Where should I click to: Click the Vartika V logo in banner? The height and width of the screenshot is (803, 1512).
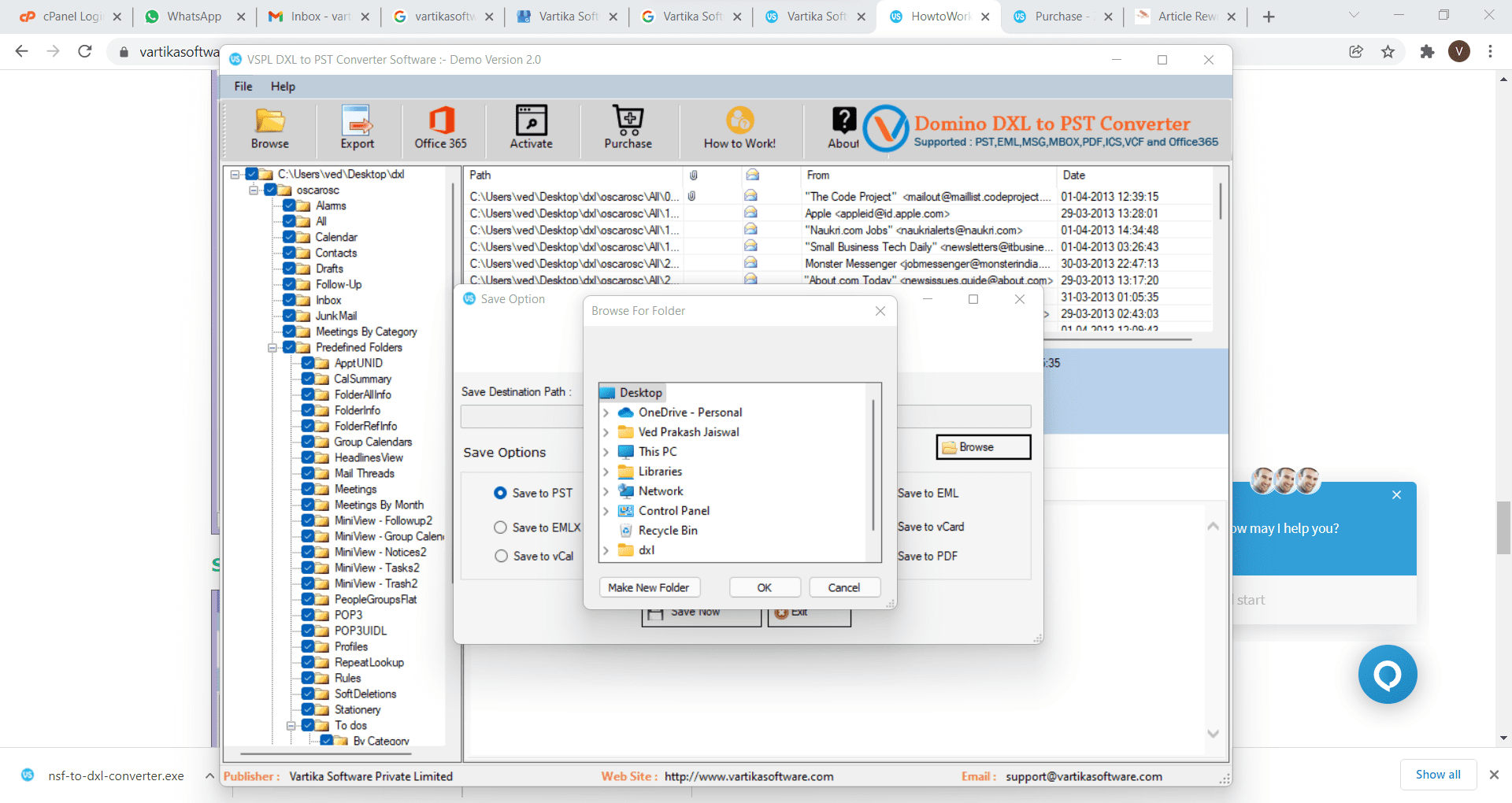click(886, 128)
